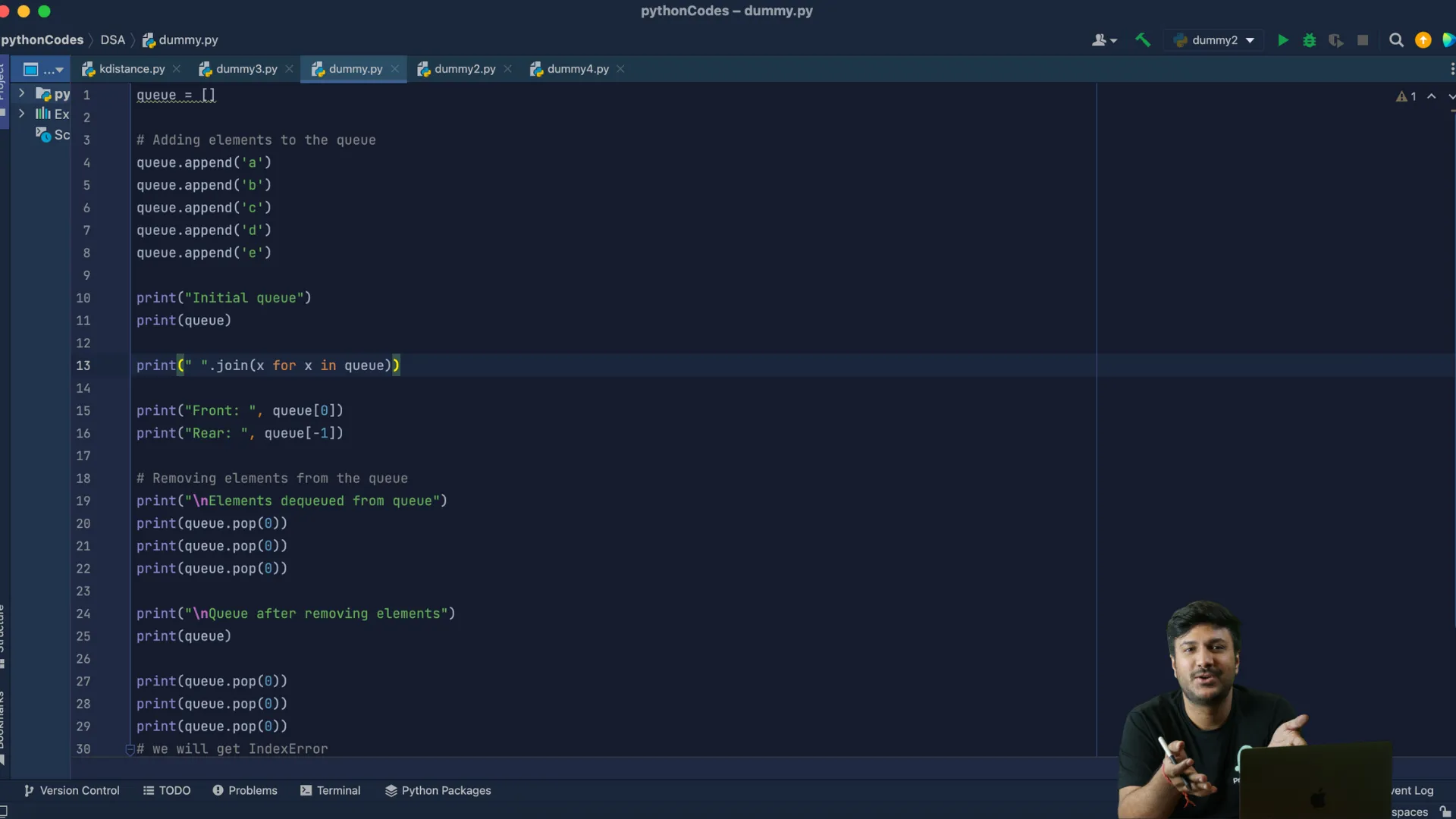
Task: Close the dummy2.py tab
Action: (x=508, y=69)
